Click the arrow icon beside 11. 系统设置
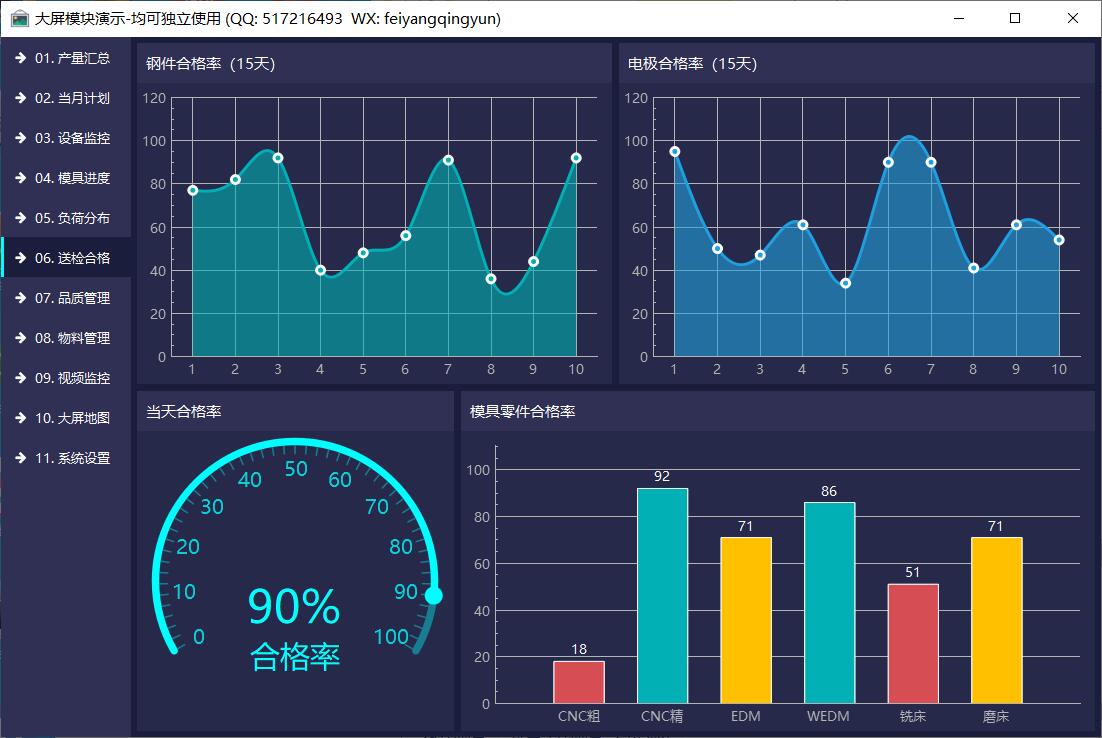This screenshot has width=1102, height=738. [x=20, y=458]
